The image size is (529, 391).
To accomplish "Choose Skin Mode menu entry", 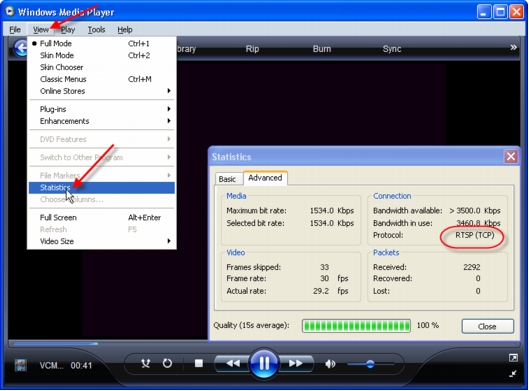I will coord(102,55).
